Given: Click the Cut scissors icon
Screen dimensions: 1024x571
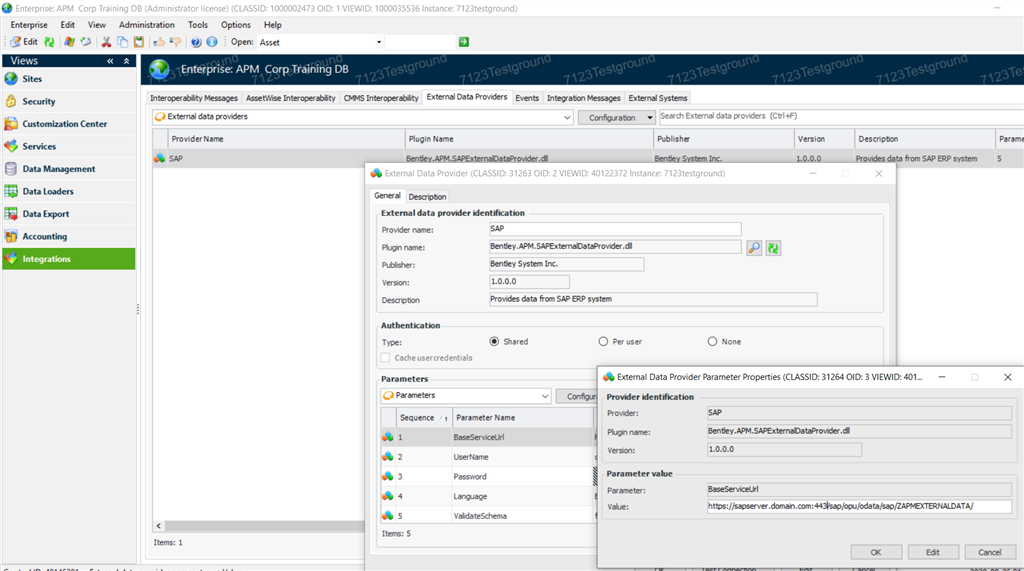Looking at the screenshot, I should 106,42.
